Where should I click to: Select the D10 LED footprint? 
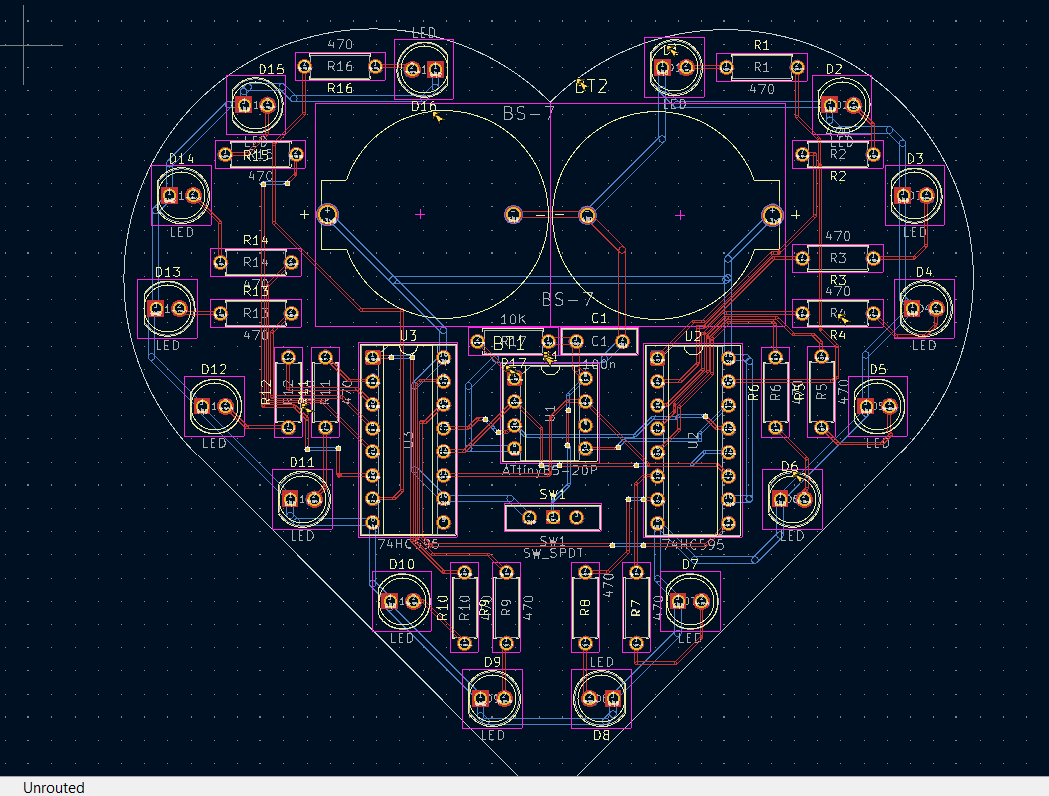pos(401,601)
